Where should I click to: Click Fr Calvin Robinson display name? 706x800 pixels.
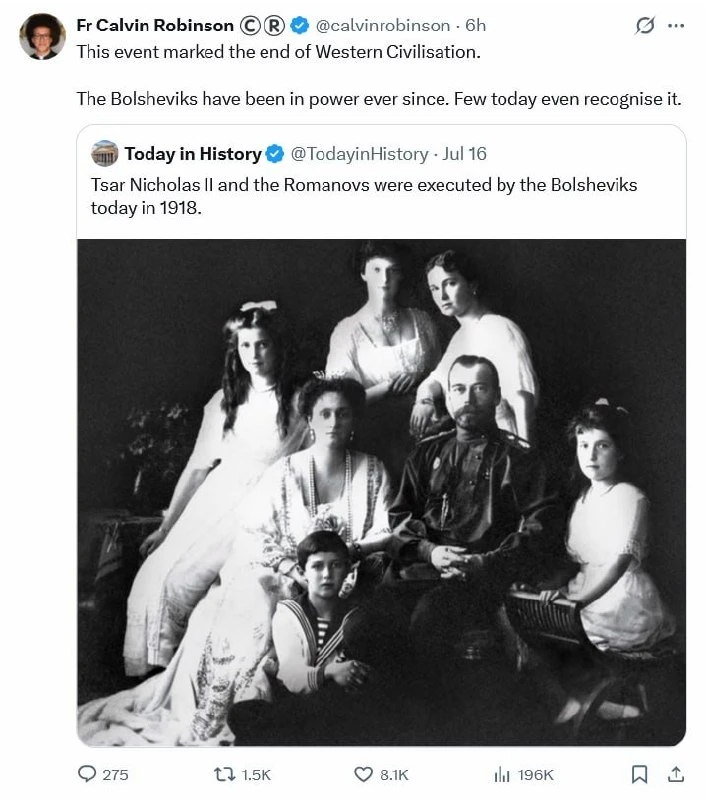(155, 25)
